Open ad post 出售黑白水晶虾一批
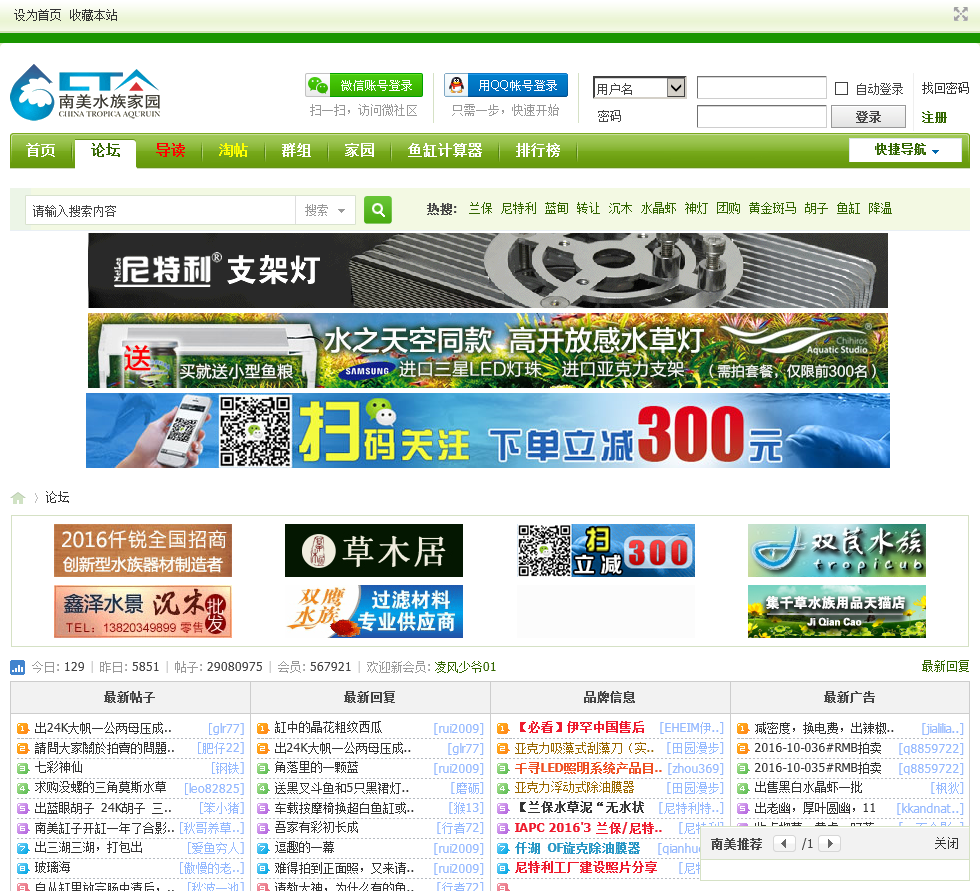The image size is (980, 891). point(808,788)
